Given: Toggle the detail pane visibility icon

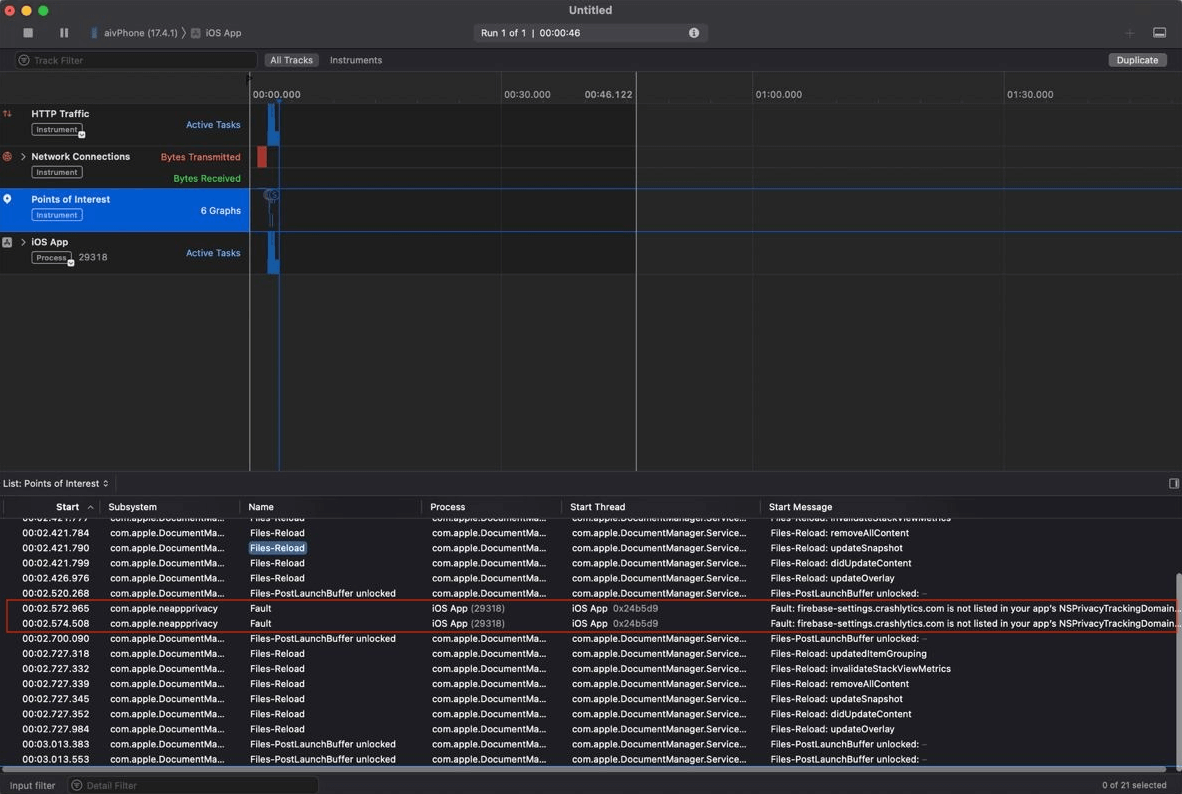Looking at the screenshot, I should pos(1159,32).
